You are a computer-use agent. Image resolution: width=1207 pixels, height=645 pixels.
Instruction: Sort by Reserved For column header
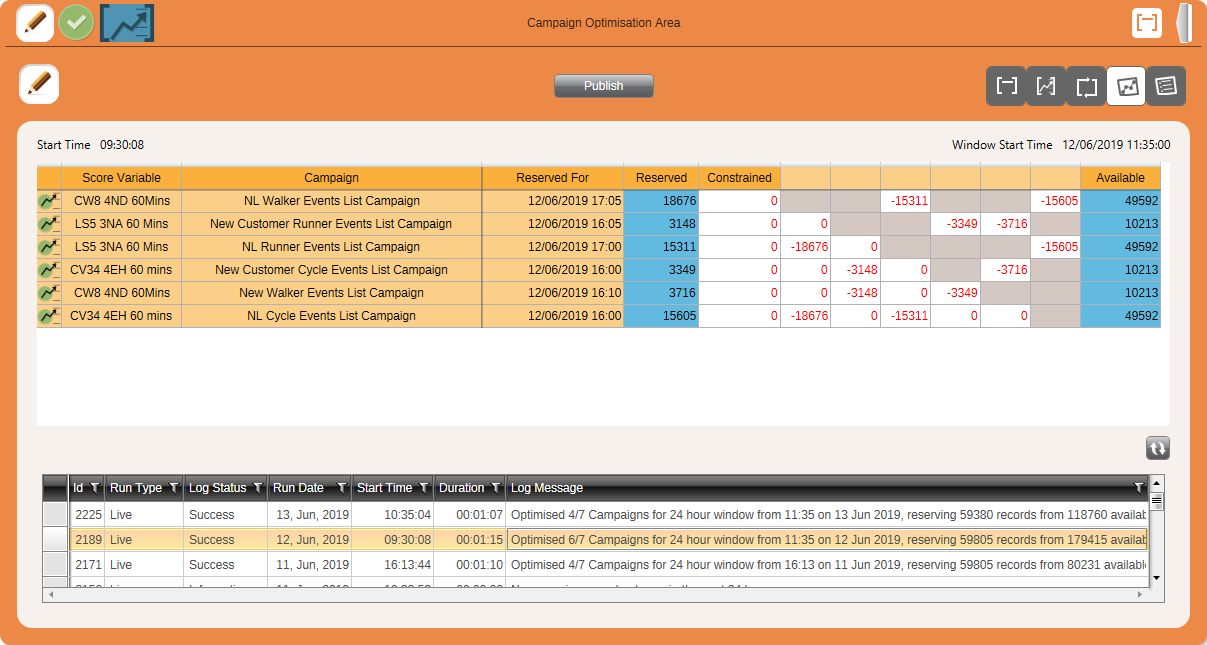click(x=552, y=178)
